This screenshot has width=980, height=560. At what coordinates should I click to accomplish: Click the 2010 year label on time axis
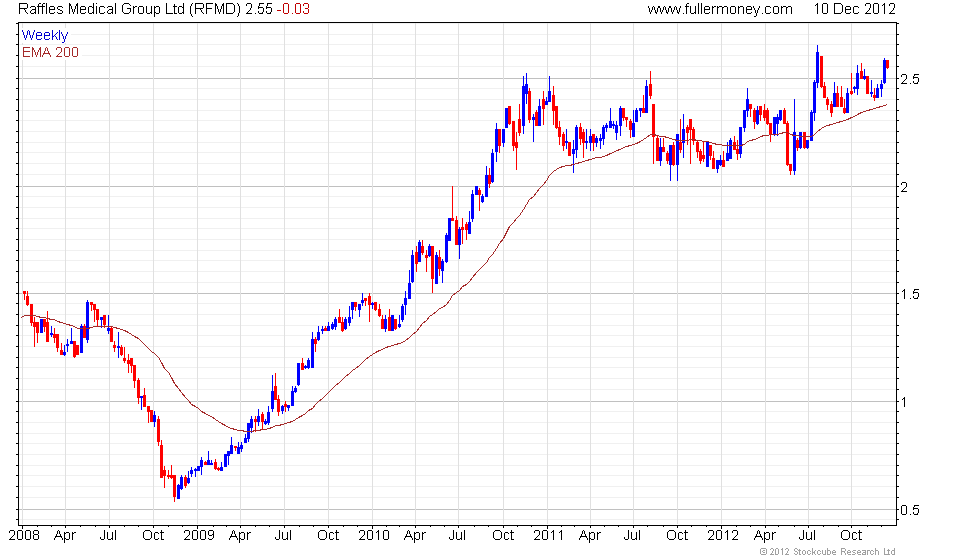(374, 535)
